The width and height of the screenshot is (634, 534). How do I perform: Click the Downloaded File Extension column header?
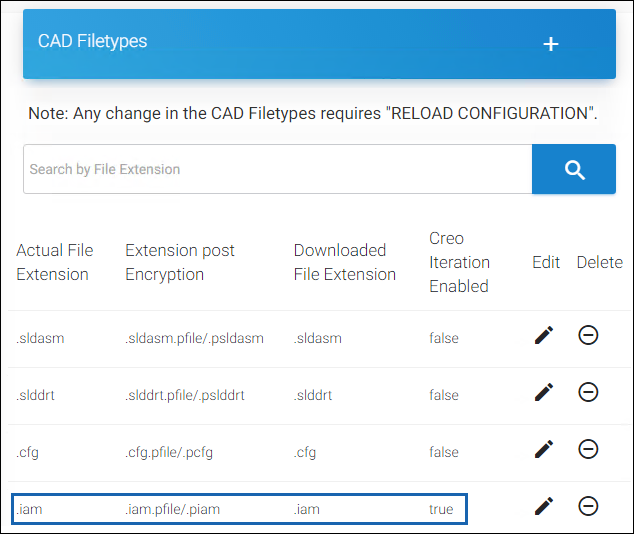[x=340, y=262]
